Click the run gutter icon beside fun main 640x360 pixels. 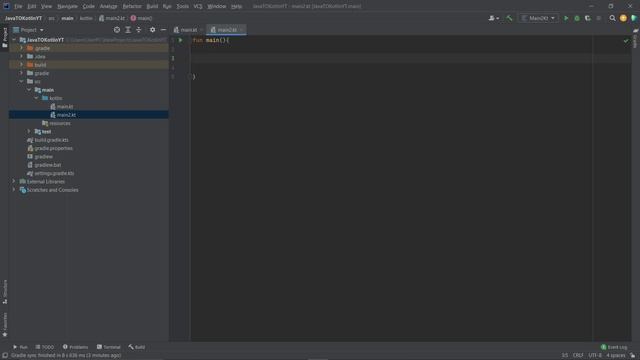(x=180, y=40)
